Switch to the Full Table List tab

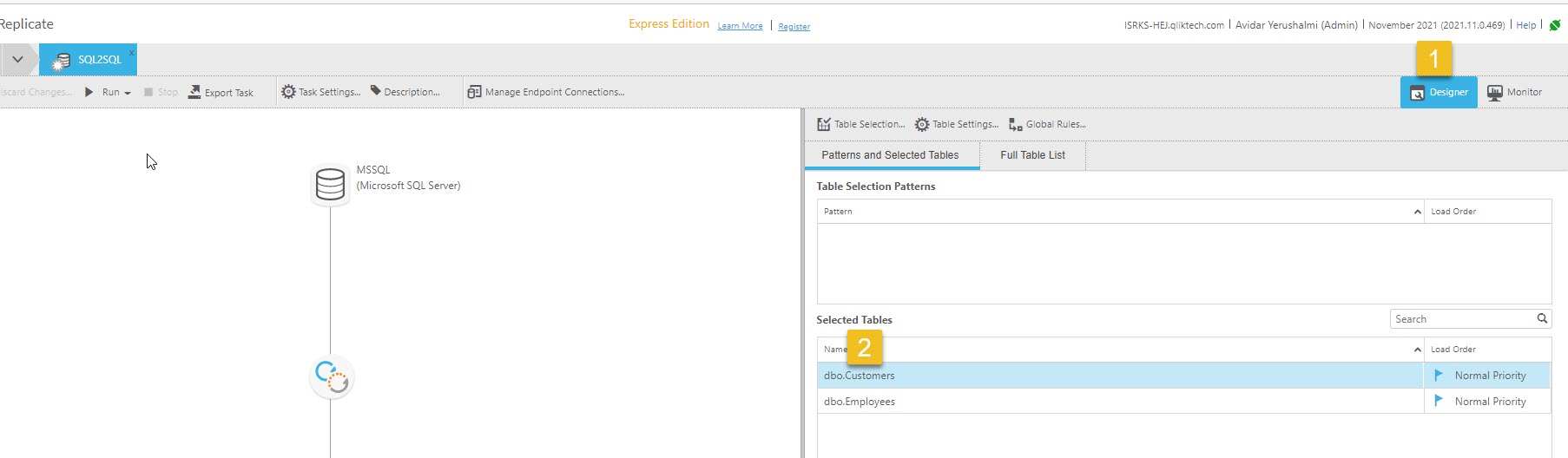[1032, 155]
